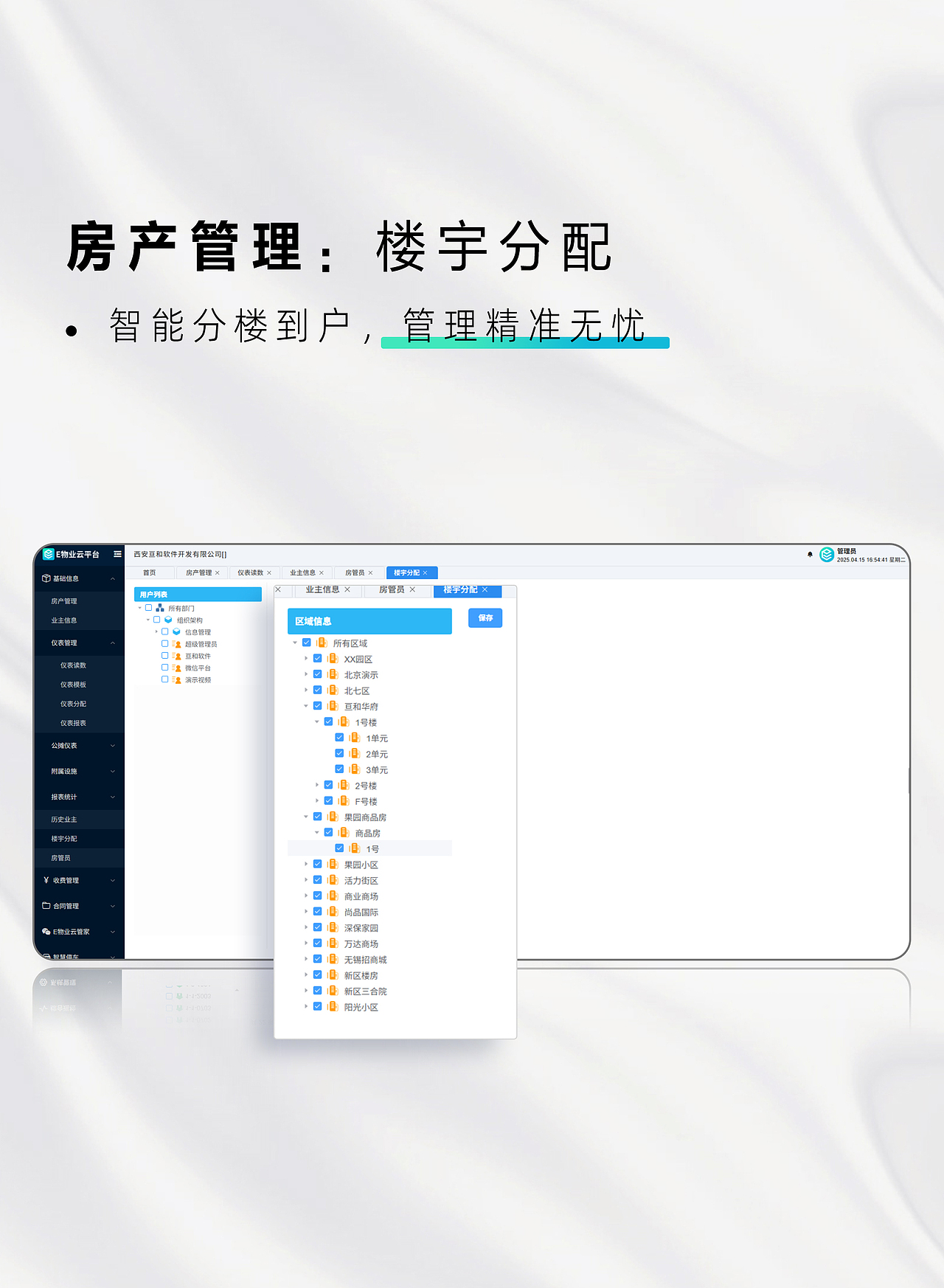944x1288 pixels.
Task: Click the building icon beside 1号楼
Action: 344,721
